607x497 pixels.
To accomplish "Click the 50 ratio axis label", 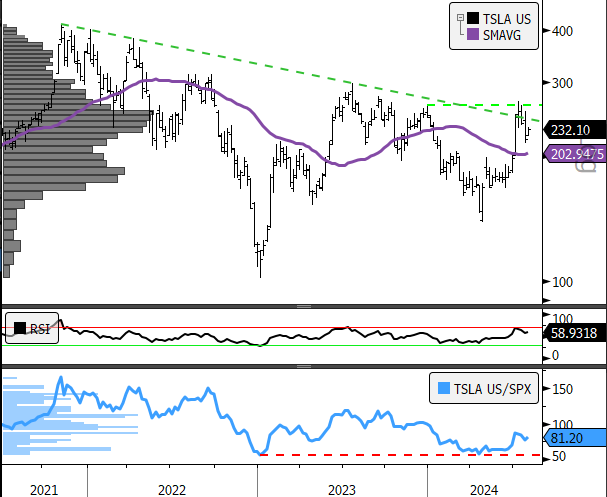I will coord(559,456).
